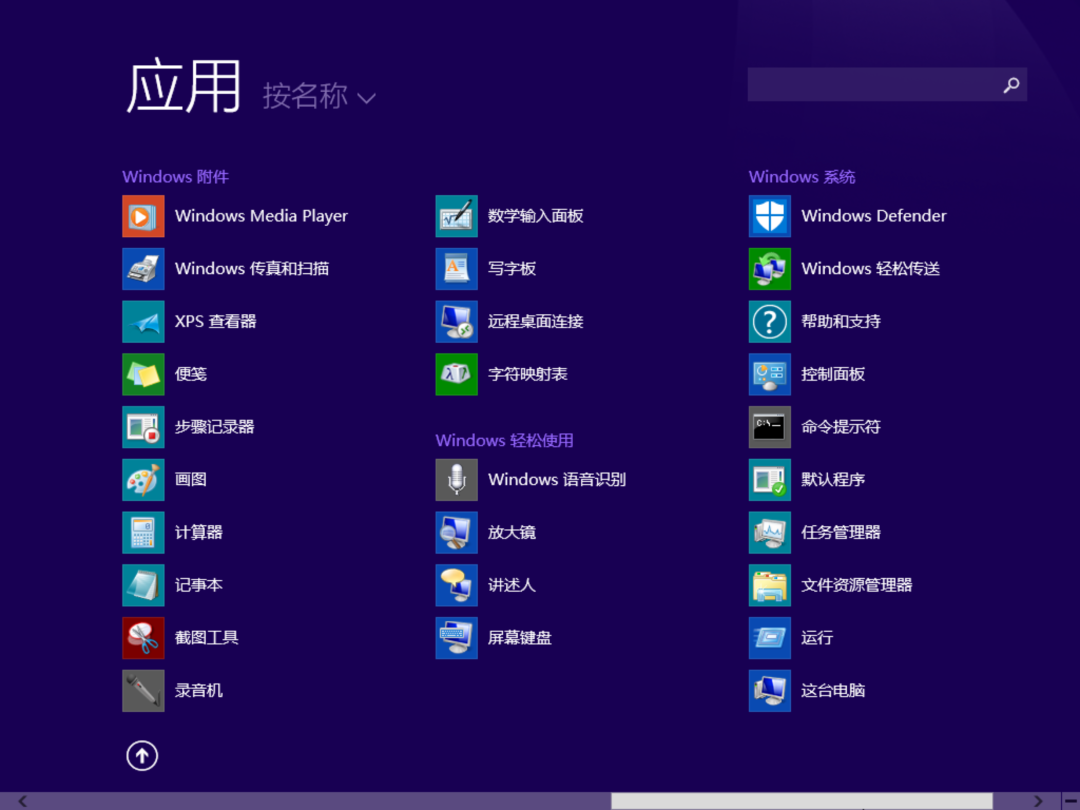Launch 命令提示符 console icon
The width and height of the screenshot is (1080, 810).
770,427
